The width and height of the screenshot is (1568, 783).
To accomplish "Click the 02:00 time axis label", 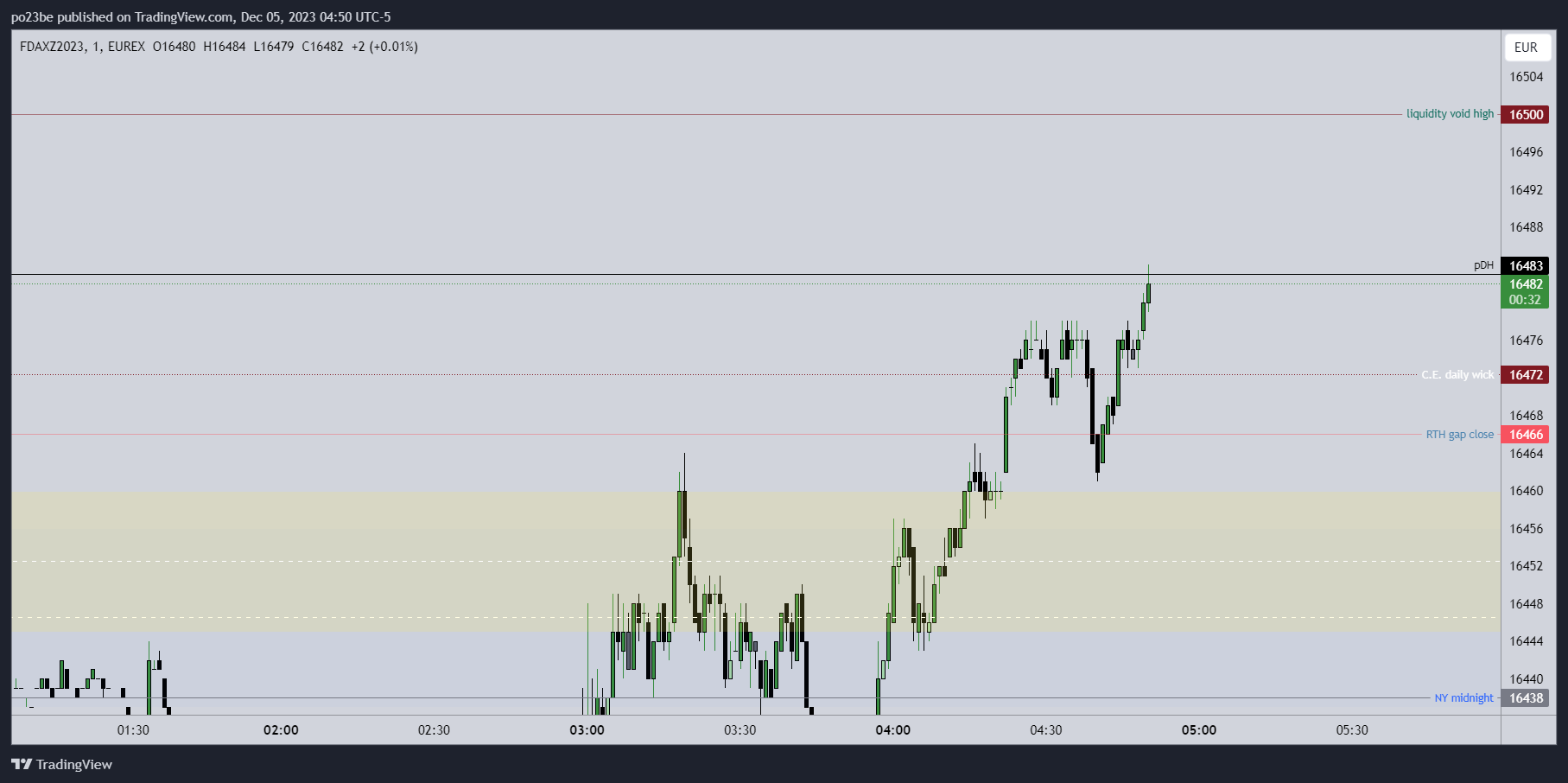I will coord(281,730).
